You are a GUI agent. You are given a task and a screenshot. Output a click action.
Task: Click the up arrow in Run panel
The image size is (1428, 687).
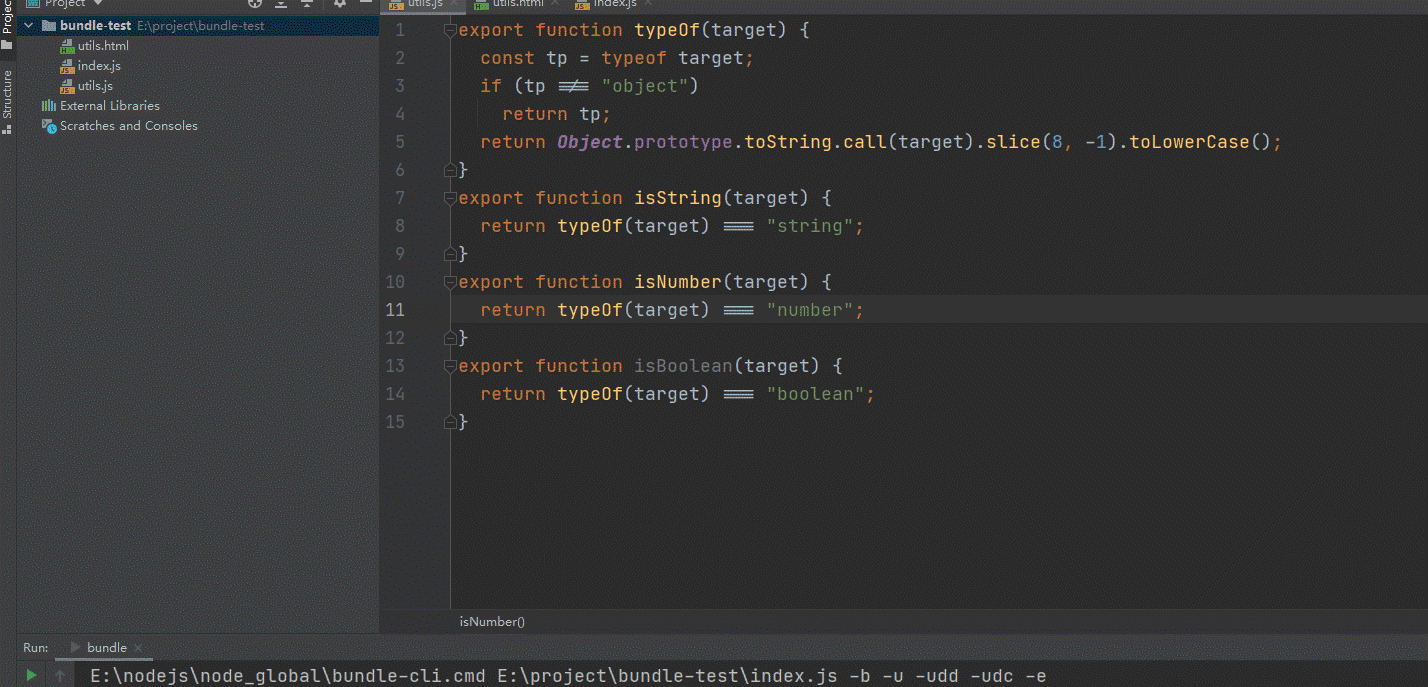point(61,676)
